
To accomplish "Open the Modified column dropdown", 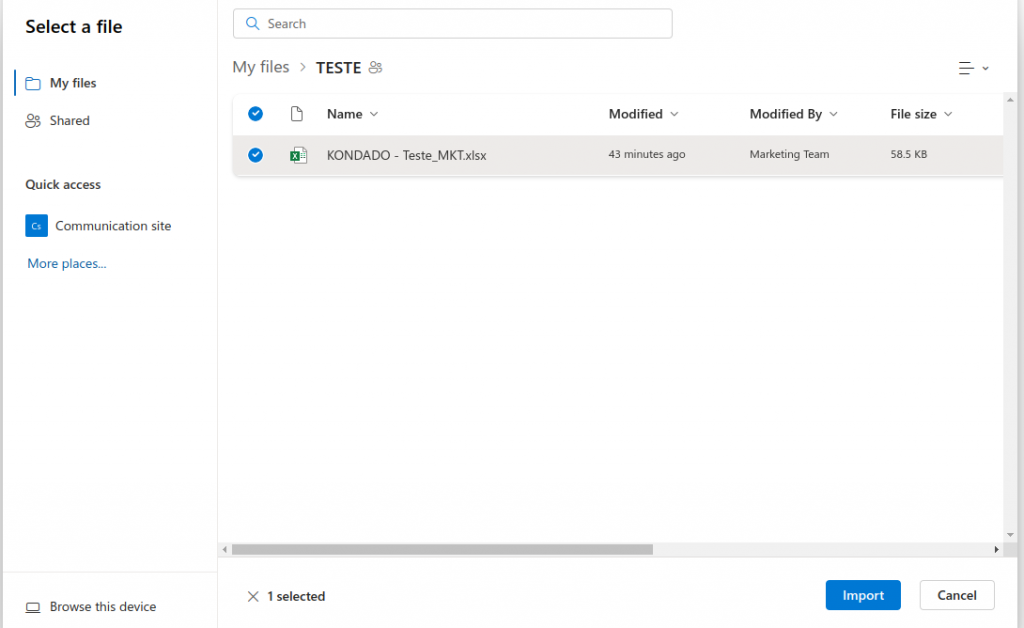I will click(674, 114).
